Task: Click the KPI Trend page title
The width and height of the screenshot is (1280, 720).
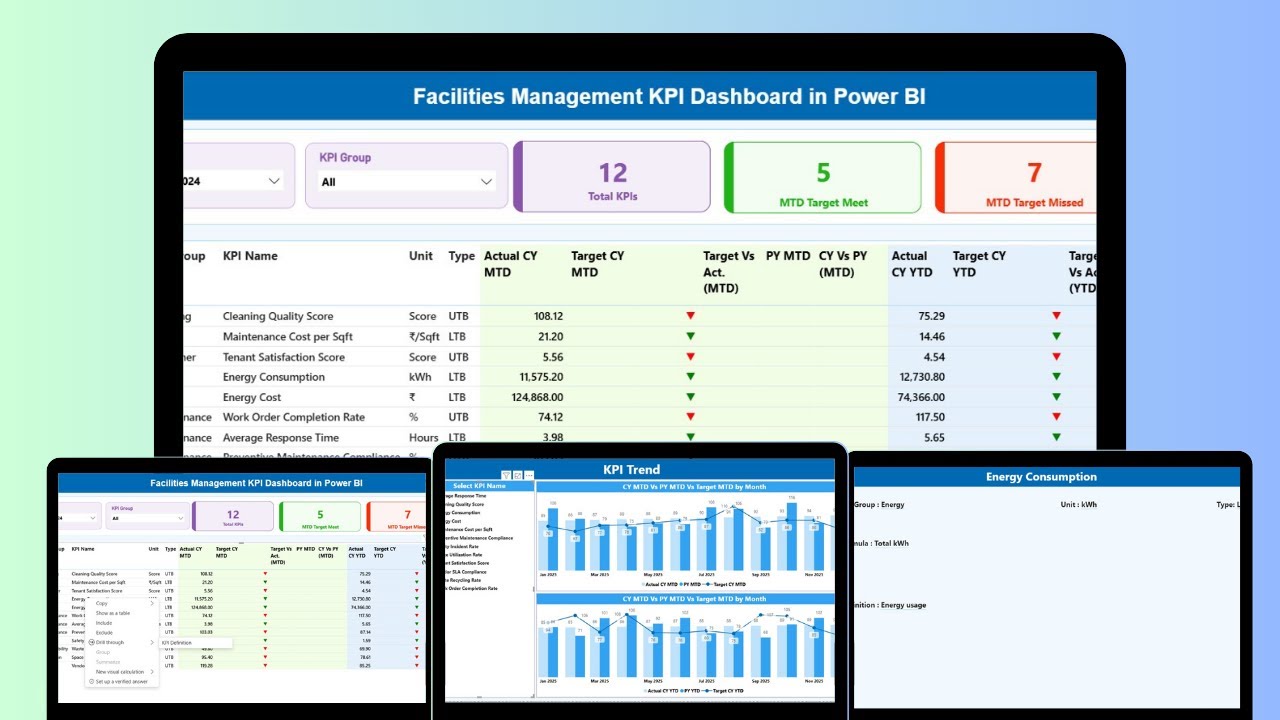Action: 631,470
